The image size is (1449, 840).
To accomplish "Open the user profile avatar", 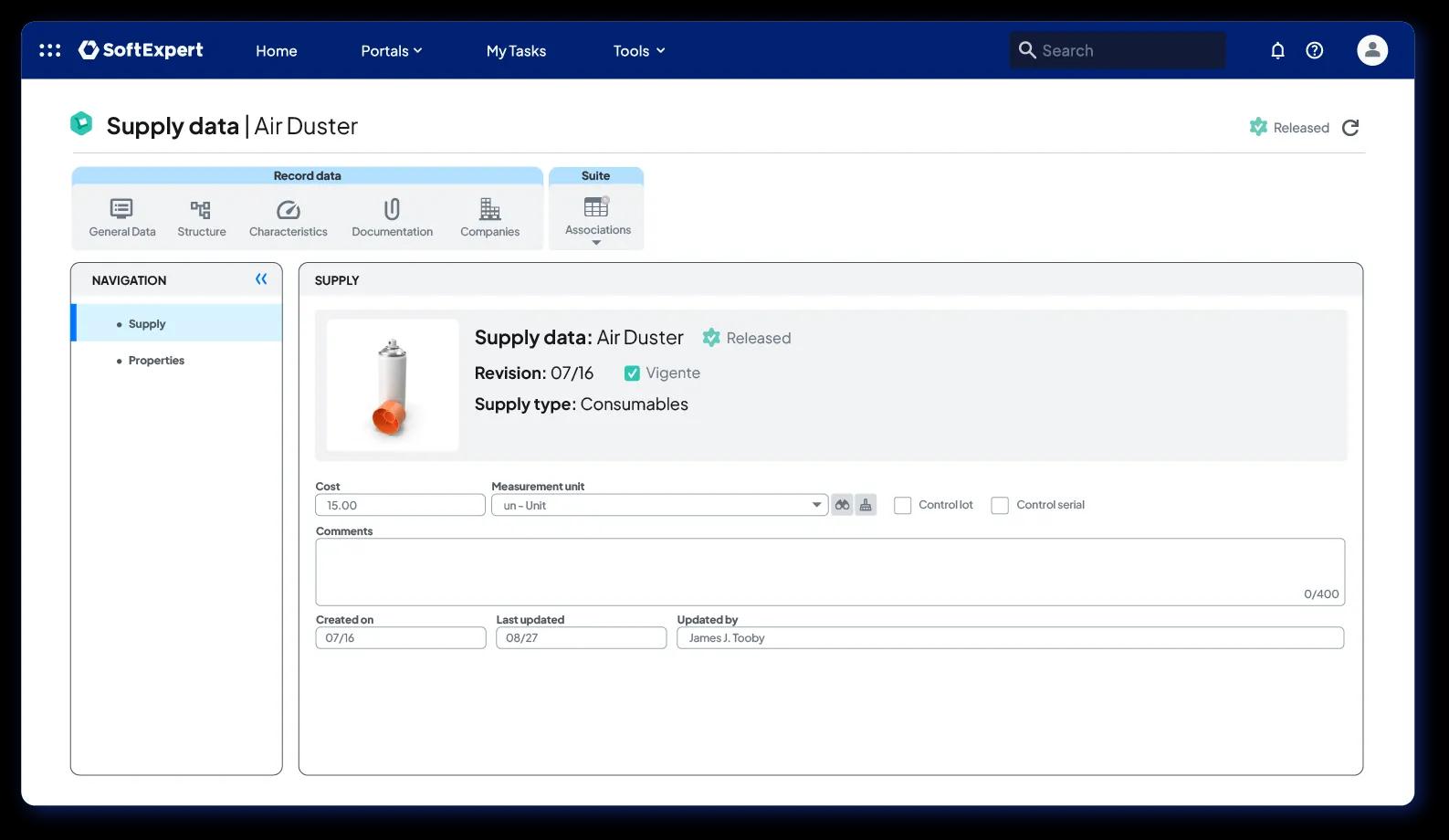I will [1371, 50].
